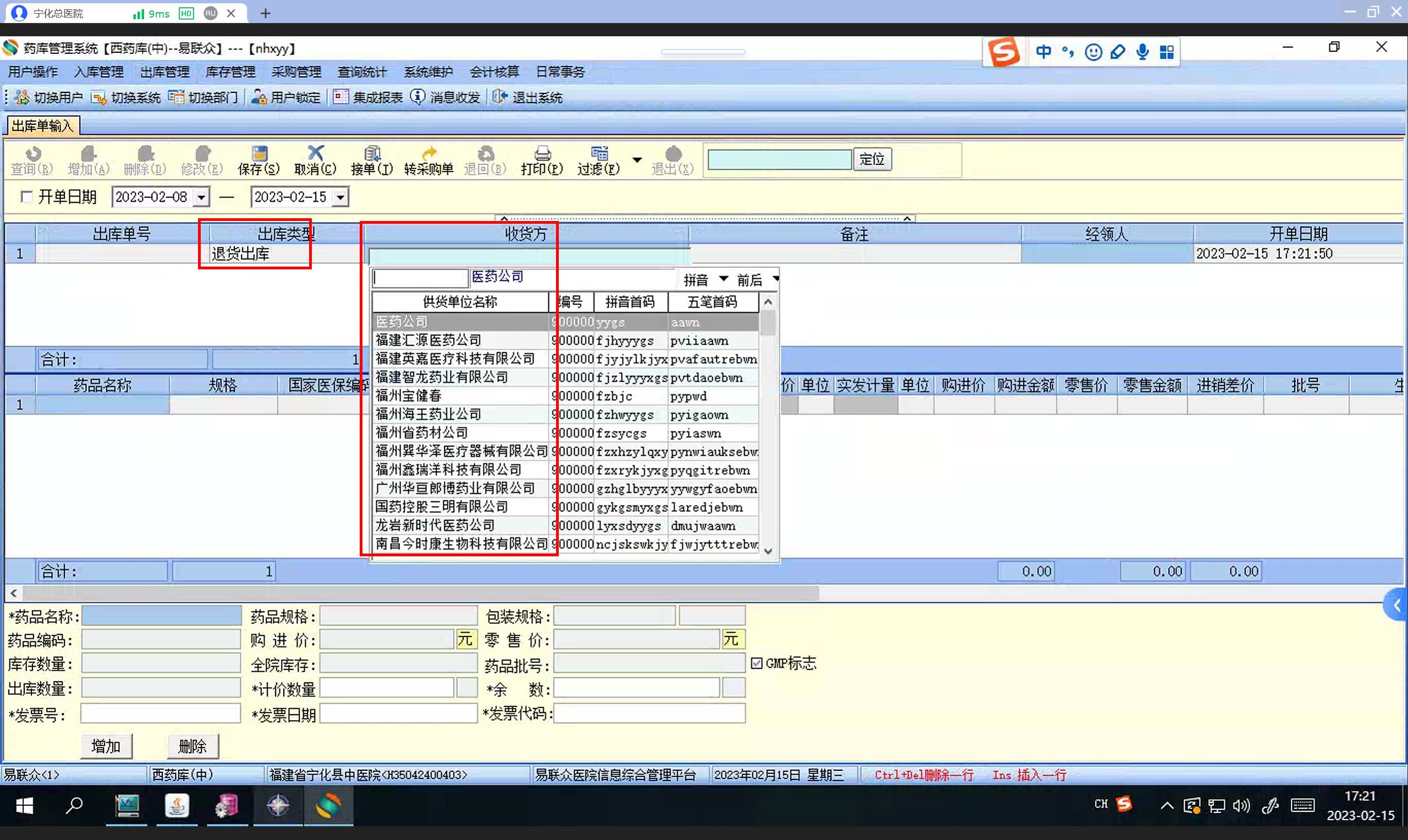Screen dimensions: 1408x840
Task: Open the 查询统计 menu
Action: click(362, 72)
